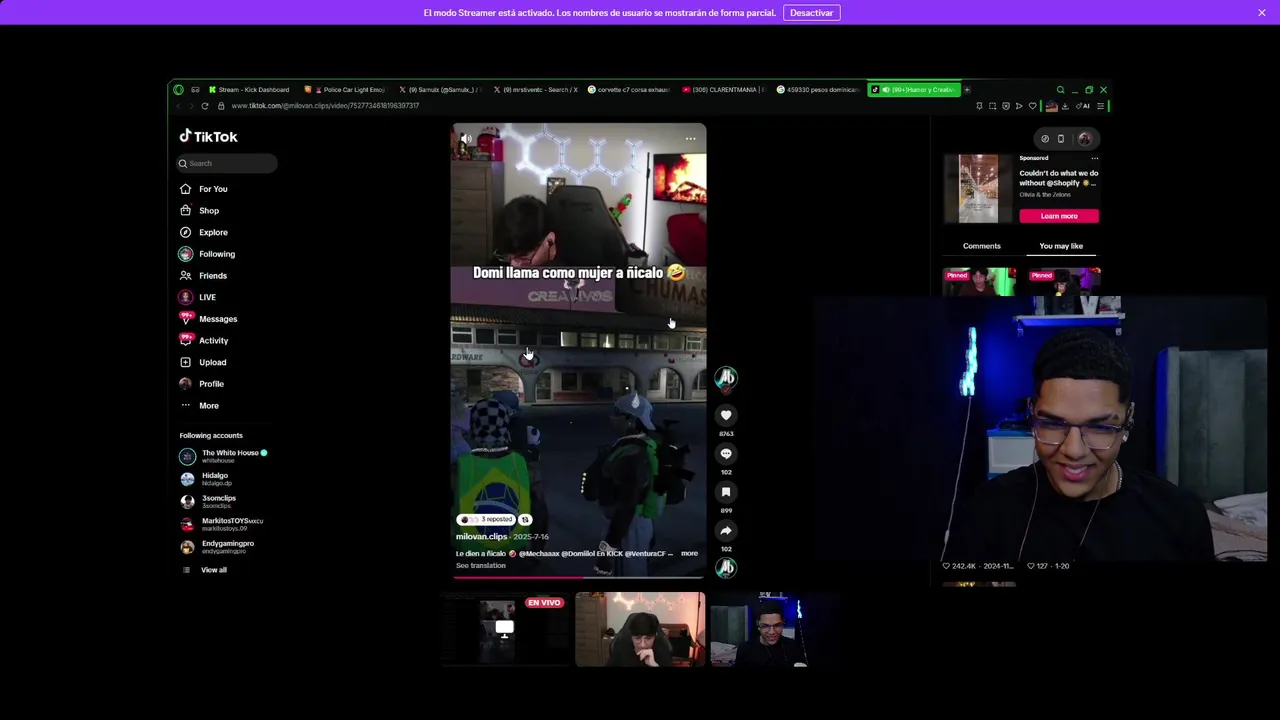Reload the page in the browser
This screenshot has width=1280, height=720.
(x=205, y=106)
